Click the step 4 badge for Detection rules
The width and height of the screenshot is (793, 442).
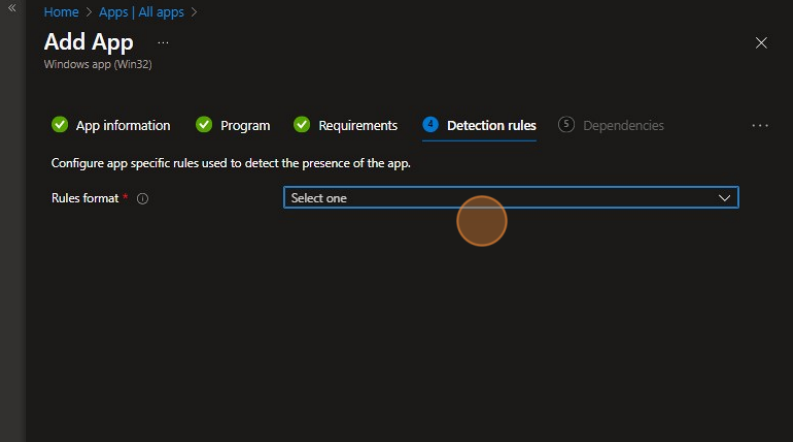(431, 125)
